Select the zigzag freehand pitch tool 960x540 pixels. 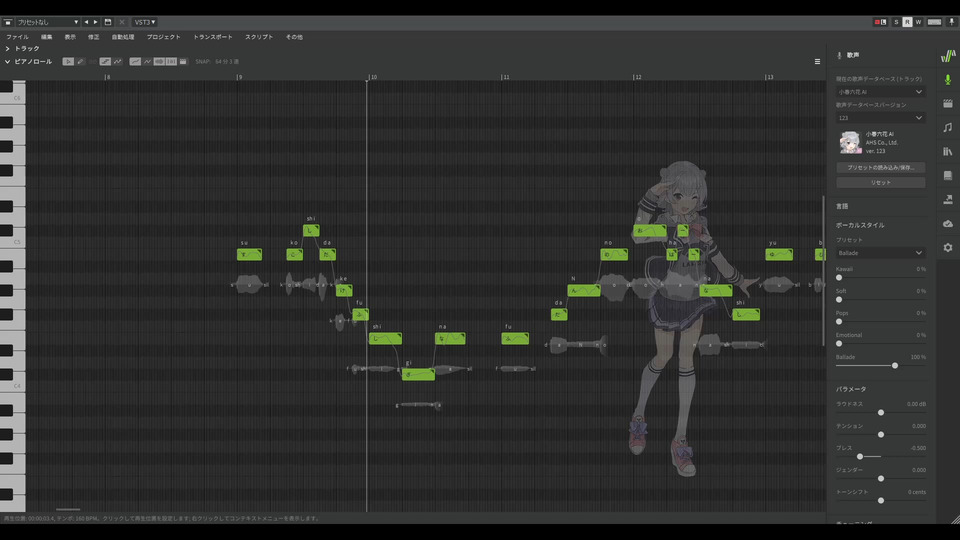click(x=118, y=61)
